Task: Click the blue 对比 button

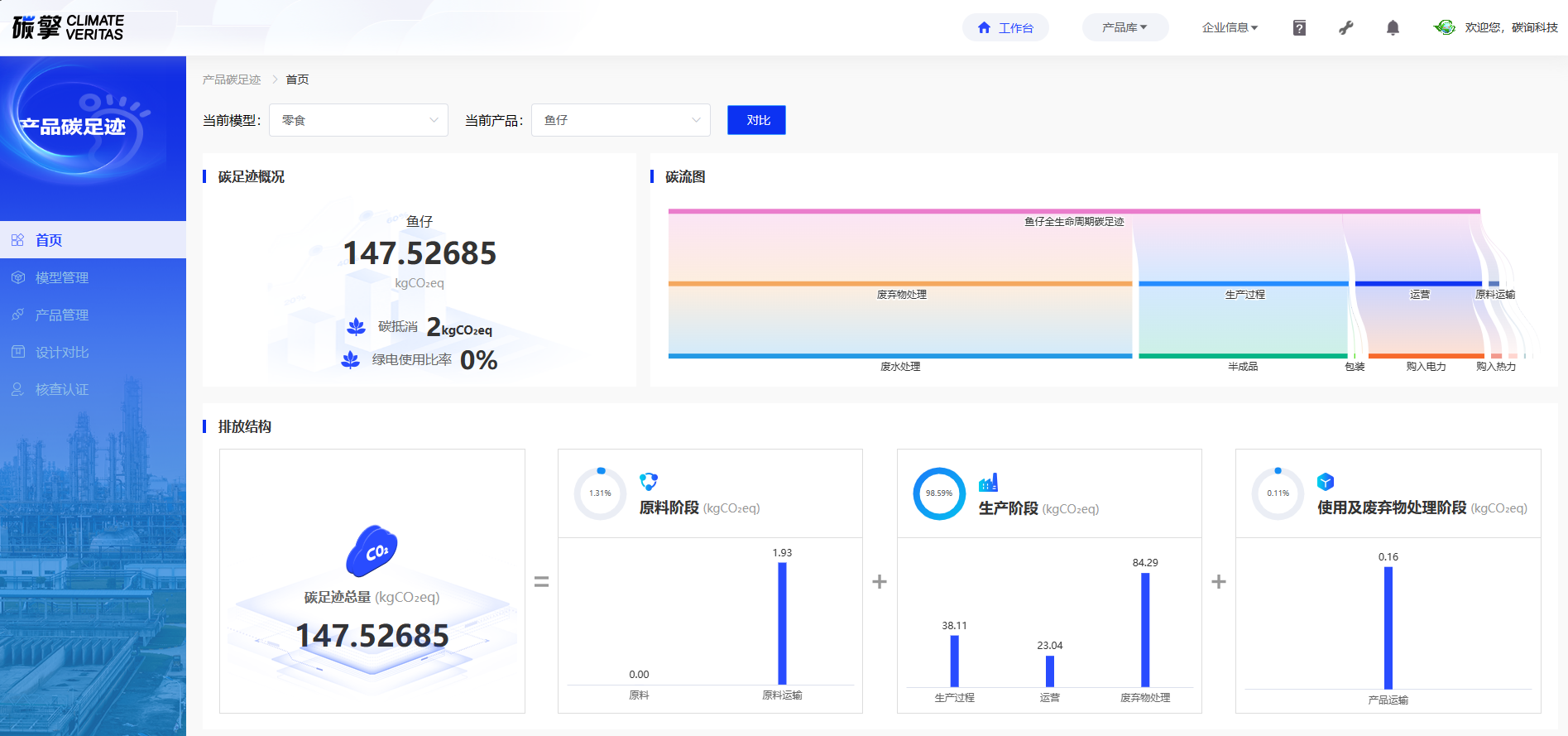Action: [x=756, y=120]
